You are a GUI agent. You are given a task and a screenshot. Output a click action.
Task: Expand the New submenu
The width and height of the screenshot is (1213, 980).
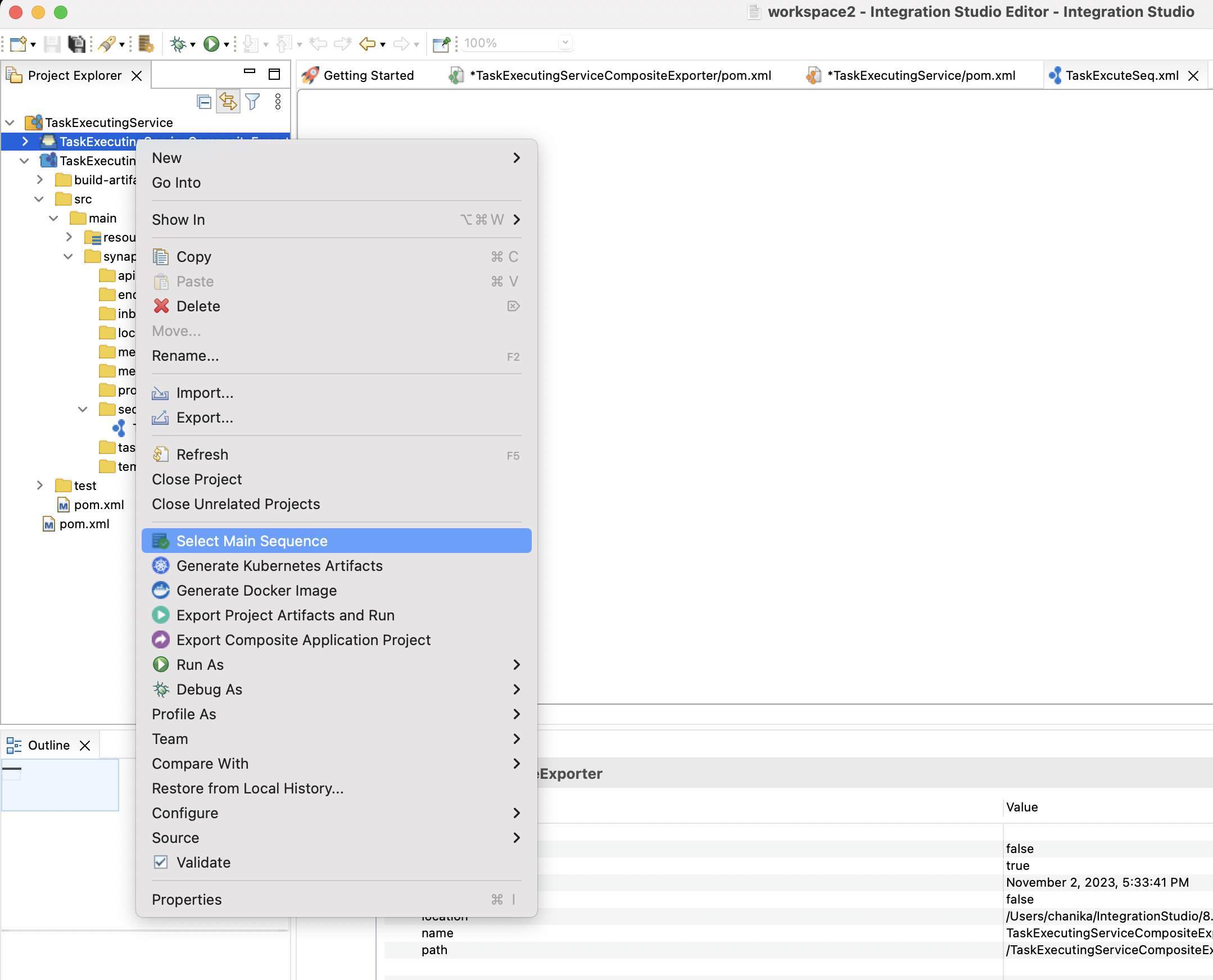337,158
